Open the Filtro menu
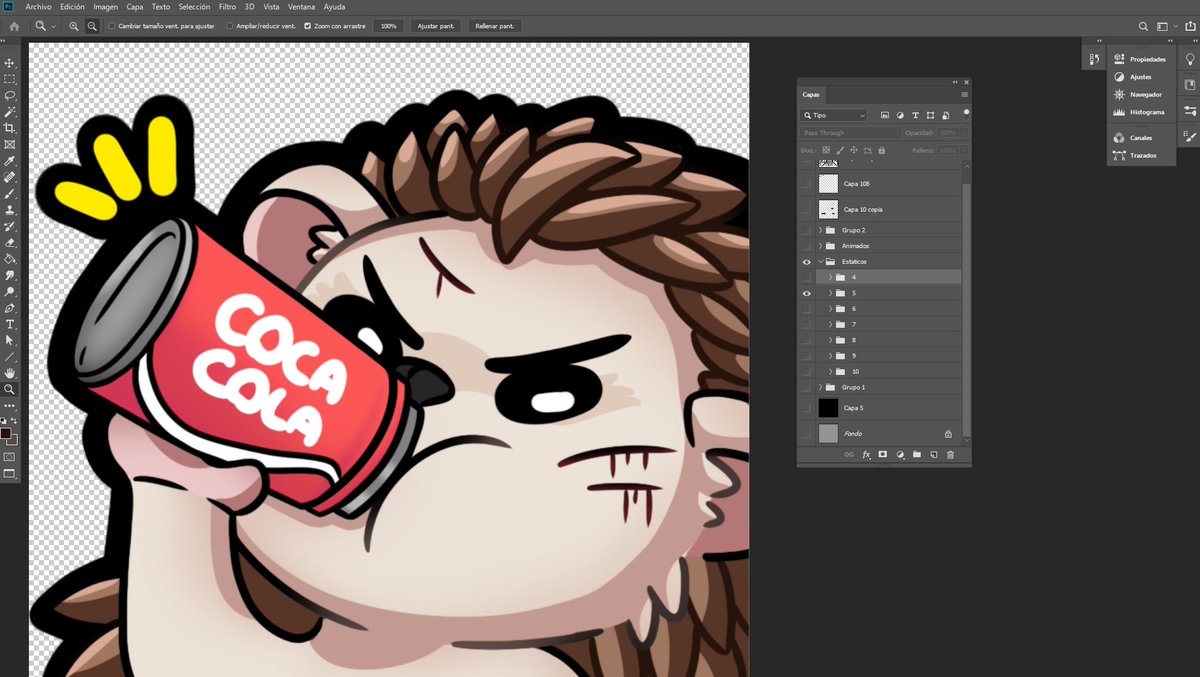 (x=227, y=6)
